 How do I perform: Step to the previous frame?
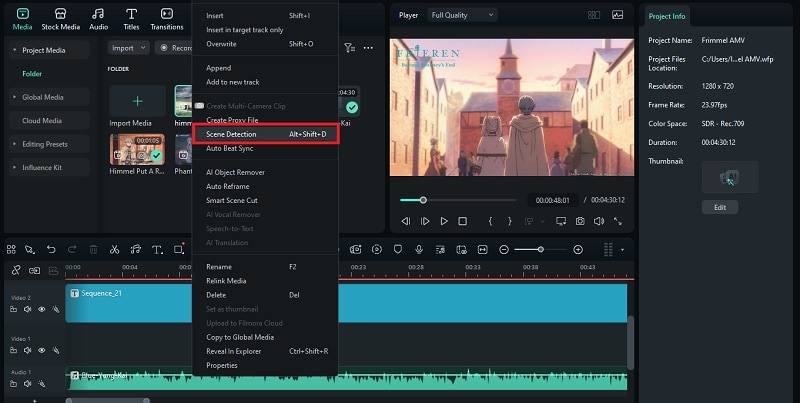[406, 221]
